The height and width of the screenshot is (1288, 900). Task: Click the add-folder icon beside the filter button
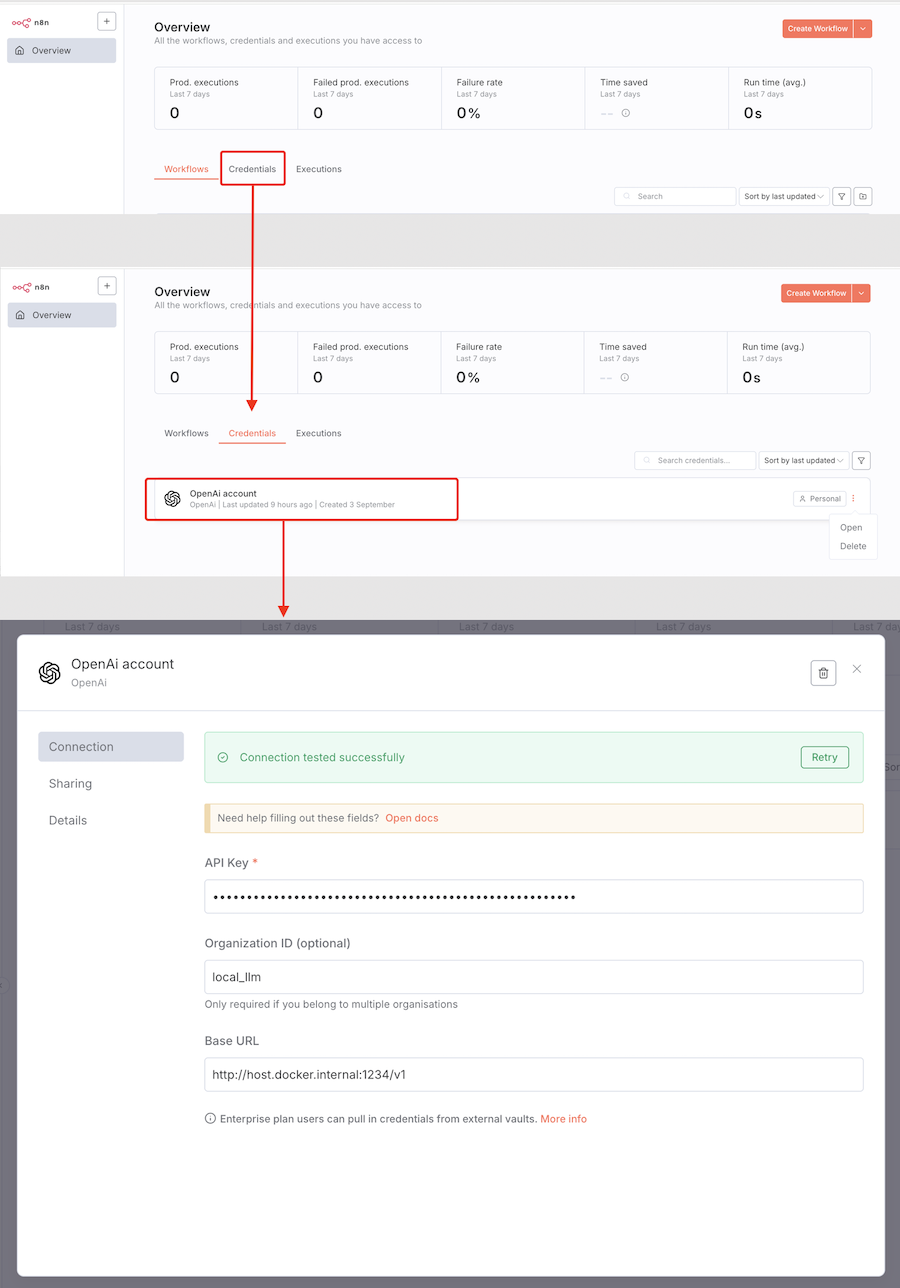[863, 196]
